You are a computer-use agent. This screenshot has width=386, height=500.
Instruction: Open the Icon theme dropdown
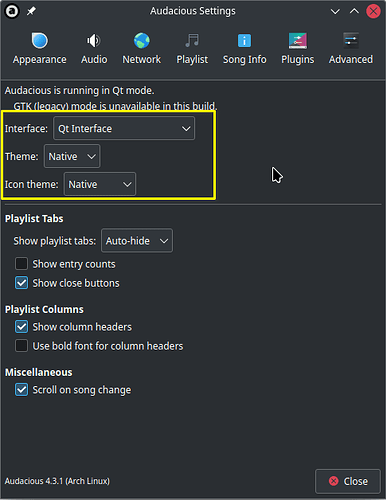pyautogui.click(x=100, y=184)
